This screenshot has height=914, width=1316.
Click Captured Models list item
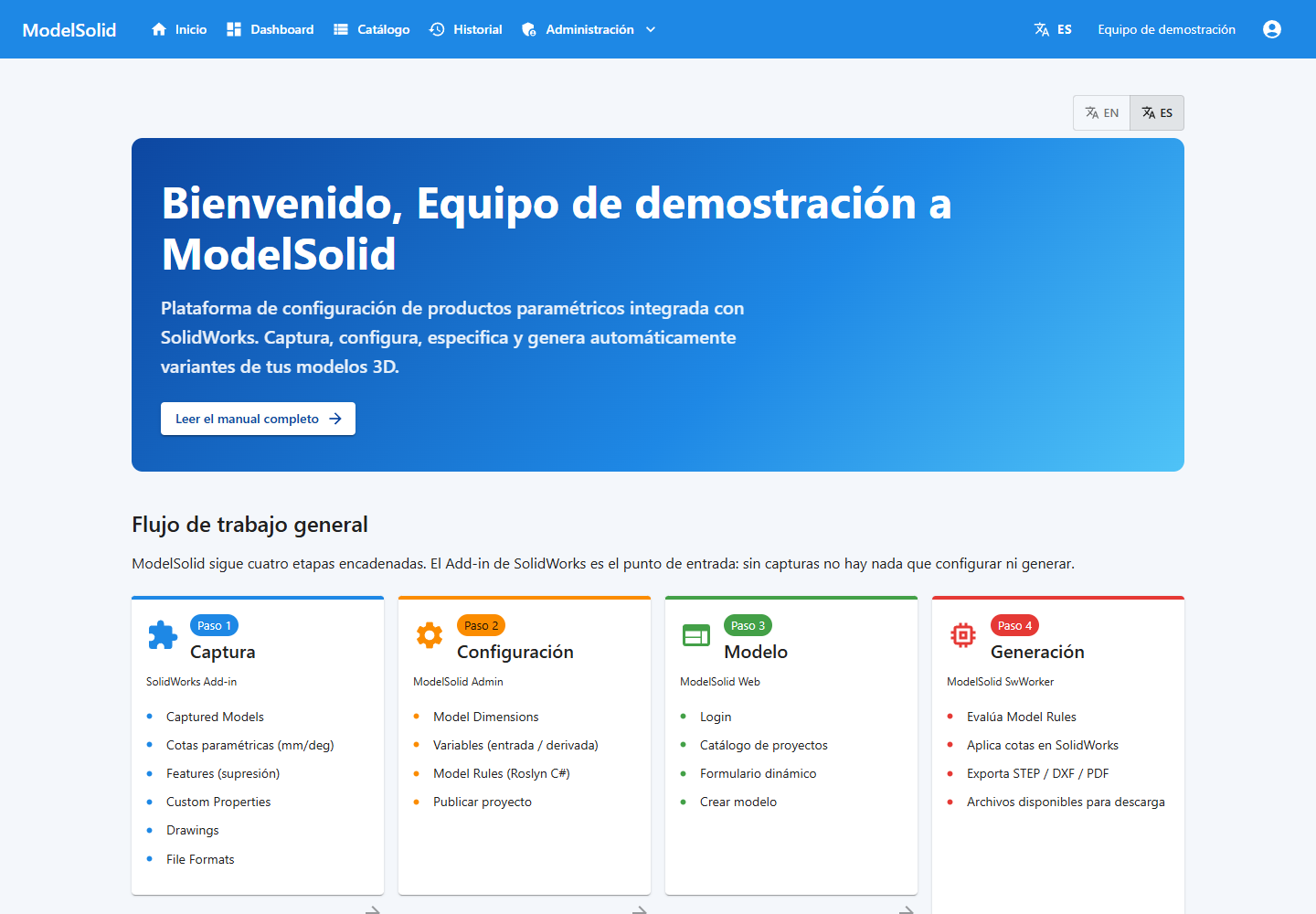pyautogui.click(x=215, y=717)
